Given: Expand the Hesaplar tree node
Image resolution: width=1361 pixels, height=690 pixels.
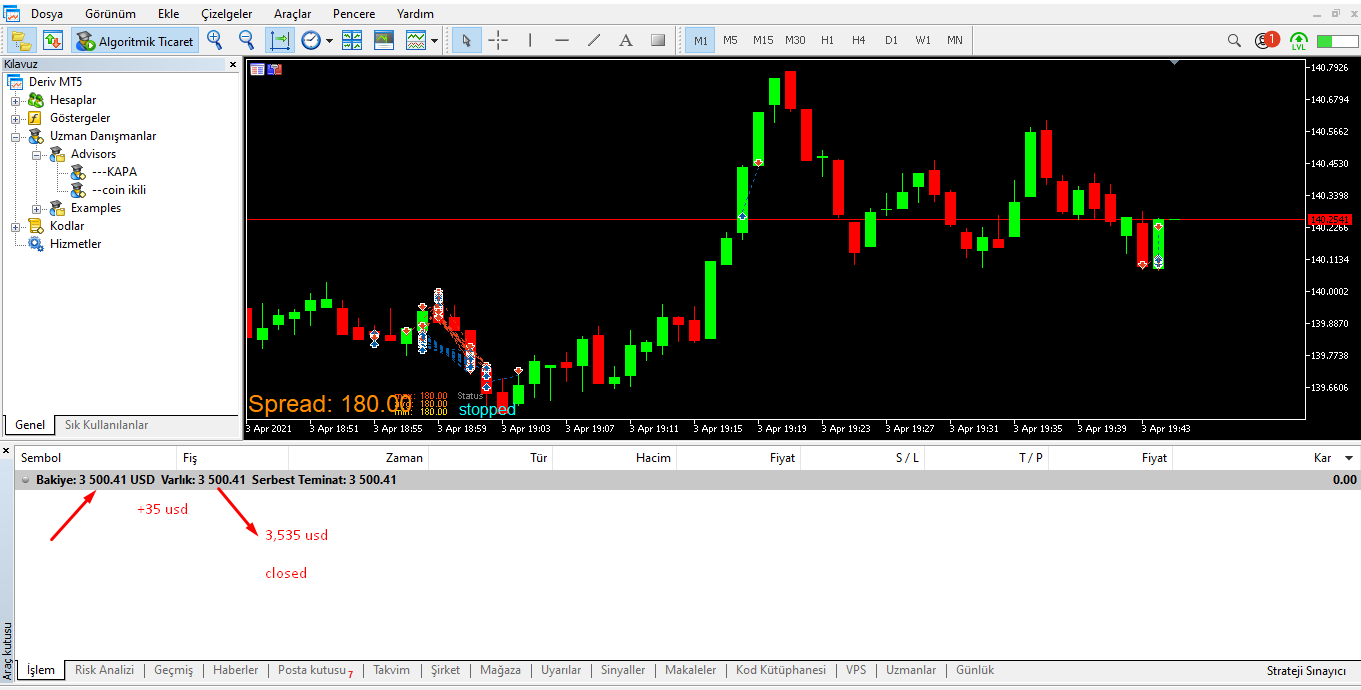Looking at the screenshot, I should click(x=16, y=100).
